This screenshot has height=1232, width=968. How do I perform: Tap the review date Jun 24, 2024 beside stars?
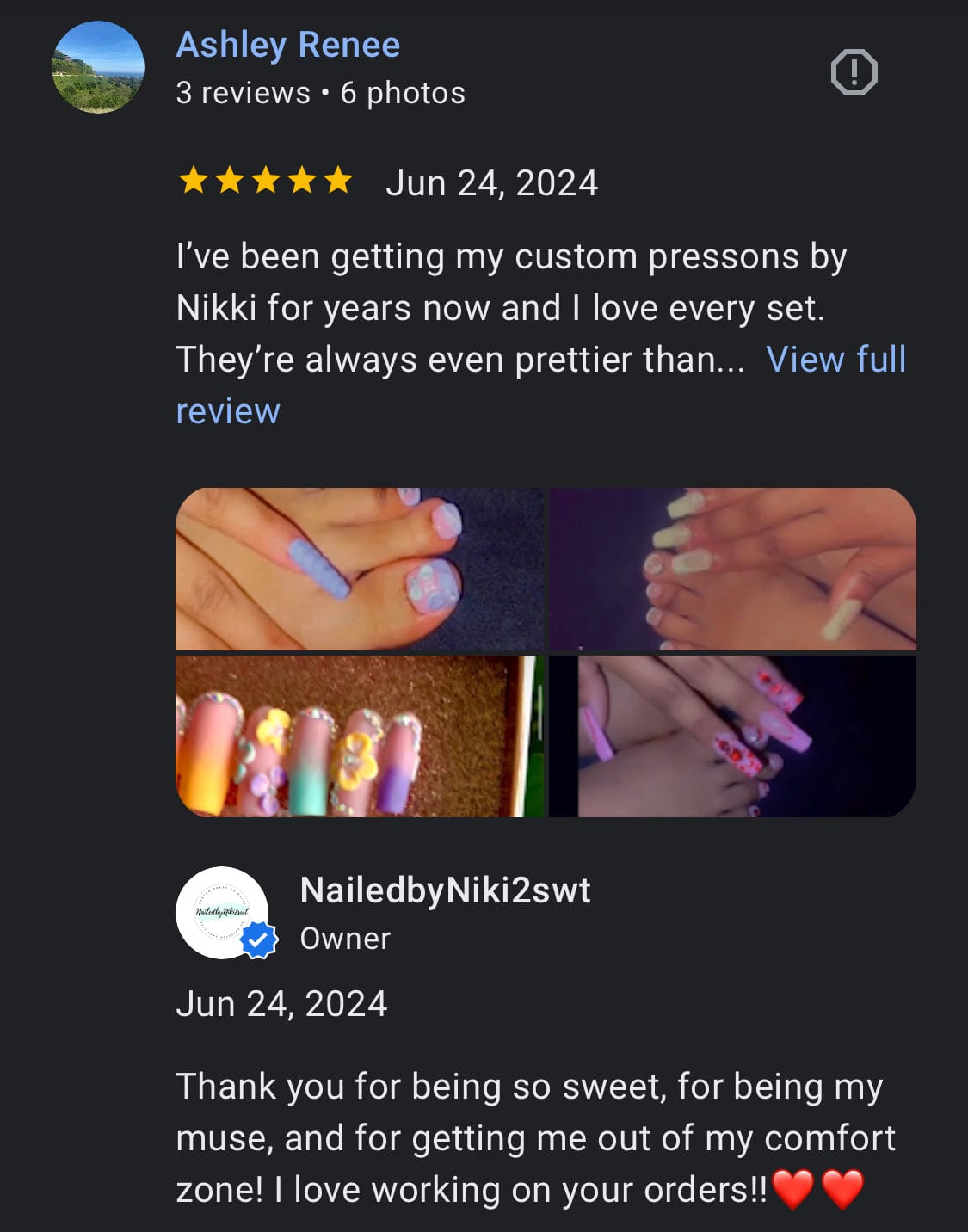[x=491, y=183]
